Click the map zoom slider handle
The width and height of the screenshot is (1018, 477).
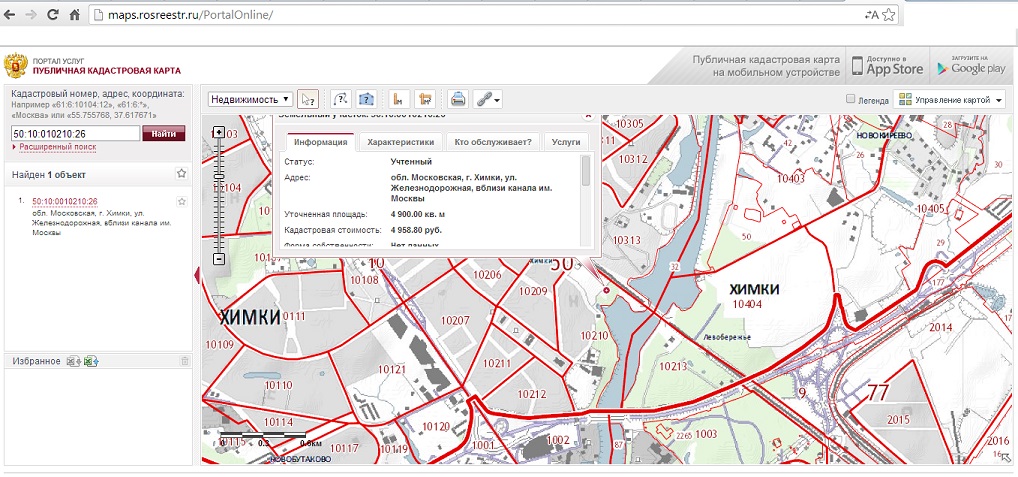pyautogui.click(x=219, y=177)
